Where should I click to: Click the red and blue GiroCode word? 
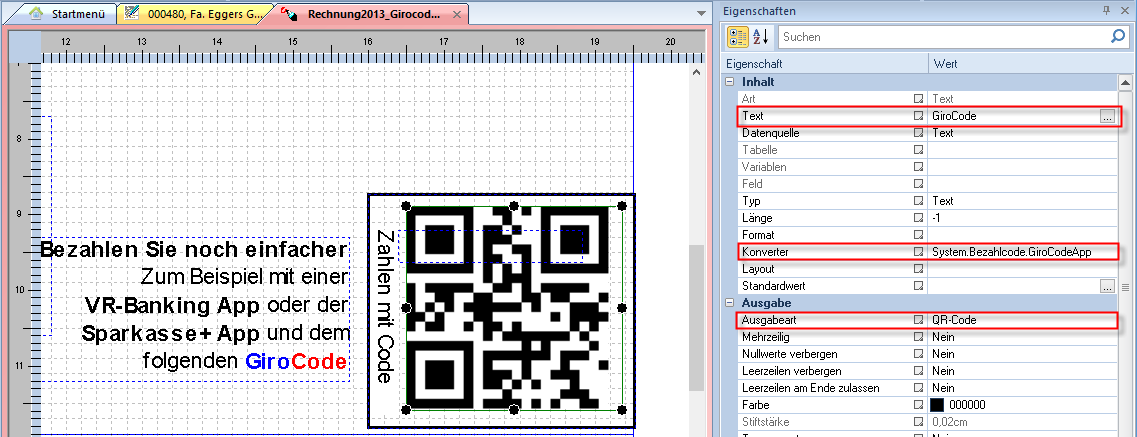coord(296,360)
